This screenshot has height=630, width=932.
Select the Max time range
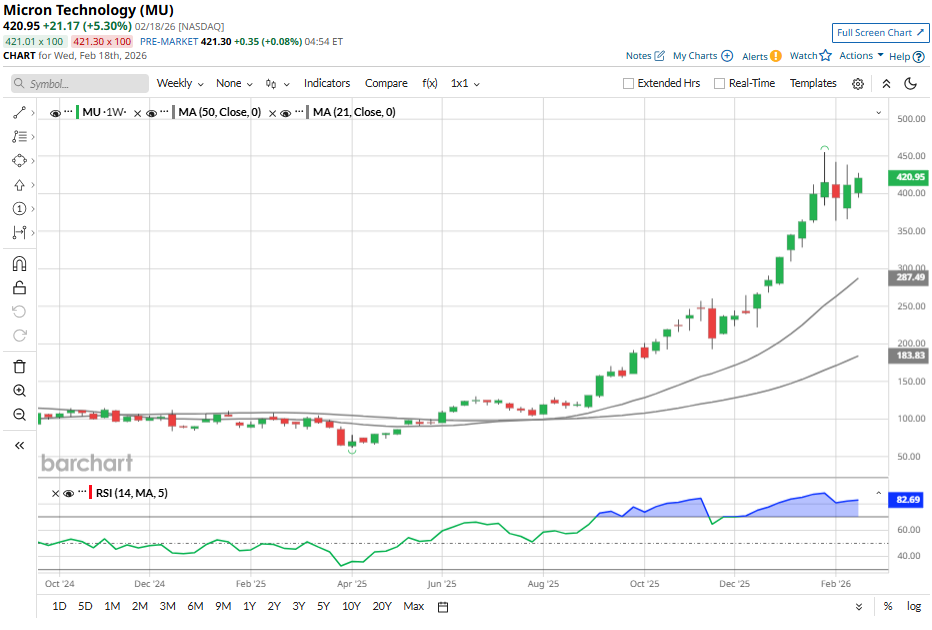tap(414, 606)
